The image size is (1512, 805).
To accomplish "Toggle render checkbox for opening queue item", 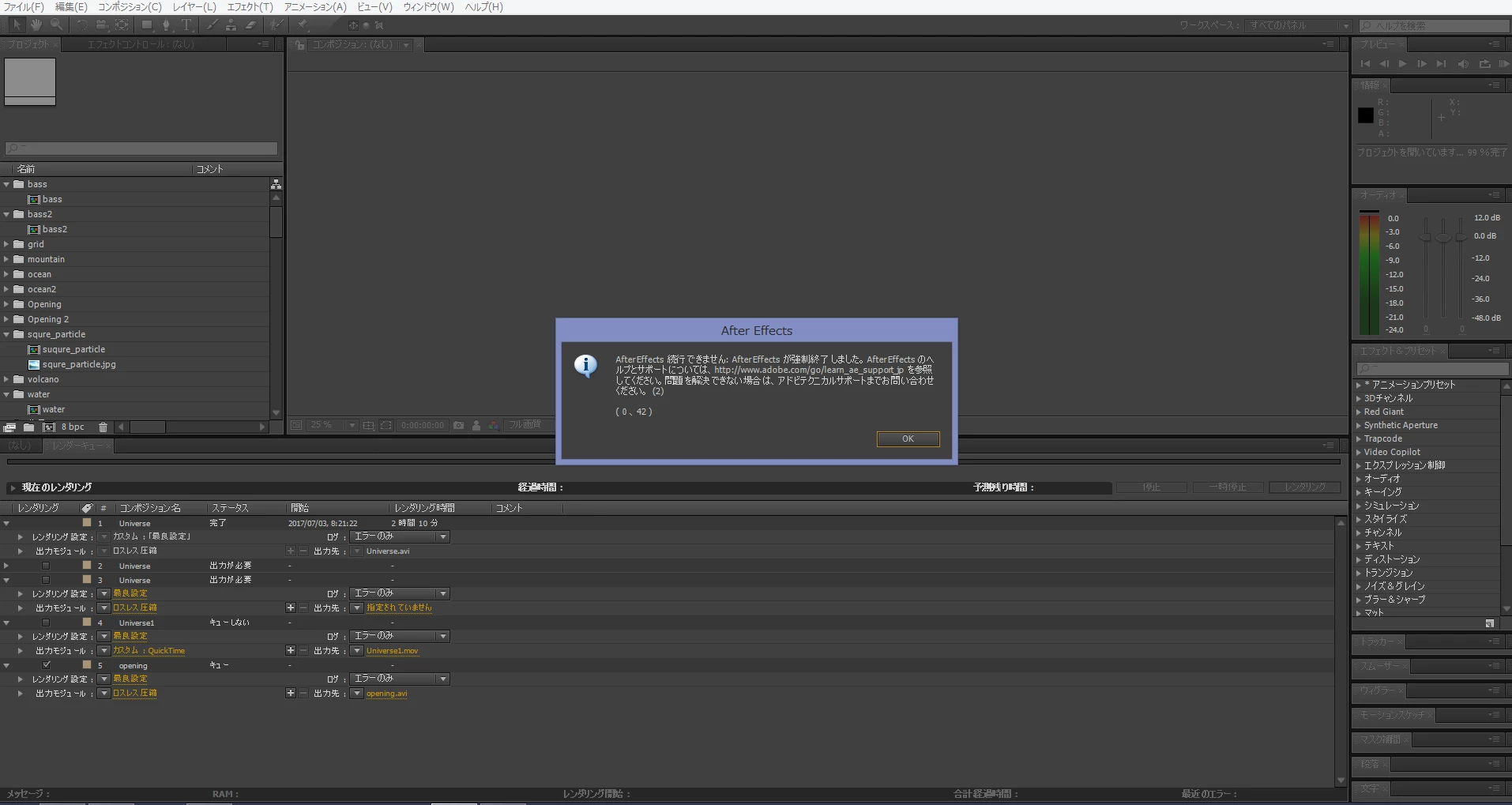I will tap(46, 665).
